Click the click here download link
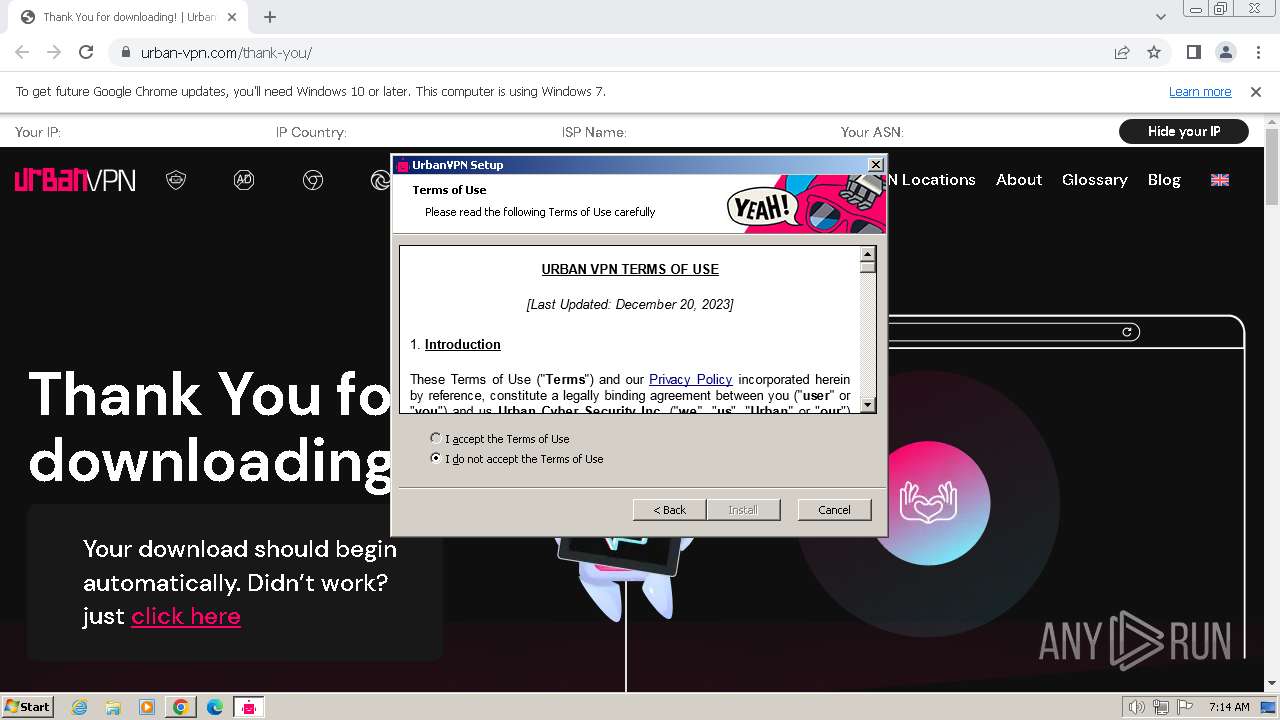The height and width of the screenshot is (720, 1280). 186,616
